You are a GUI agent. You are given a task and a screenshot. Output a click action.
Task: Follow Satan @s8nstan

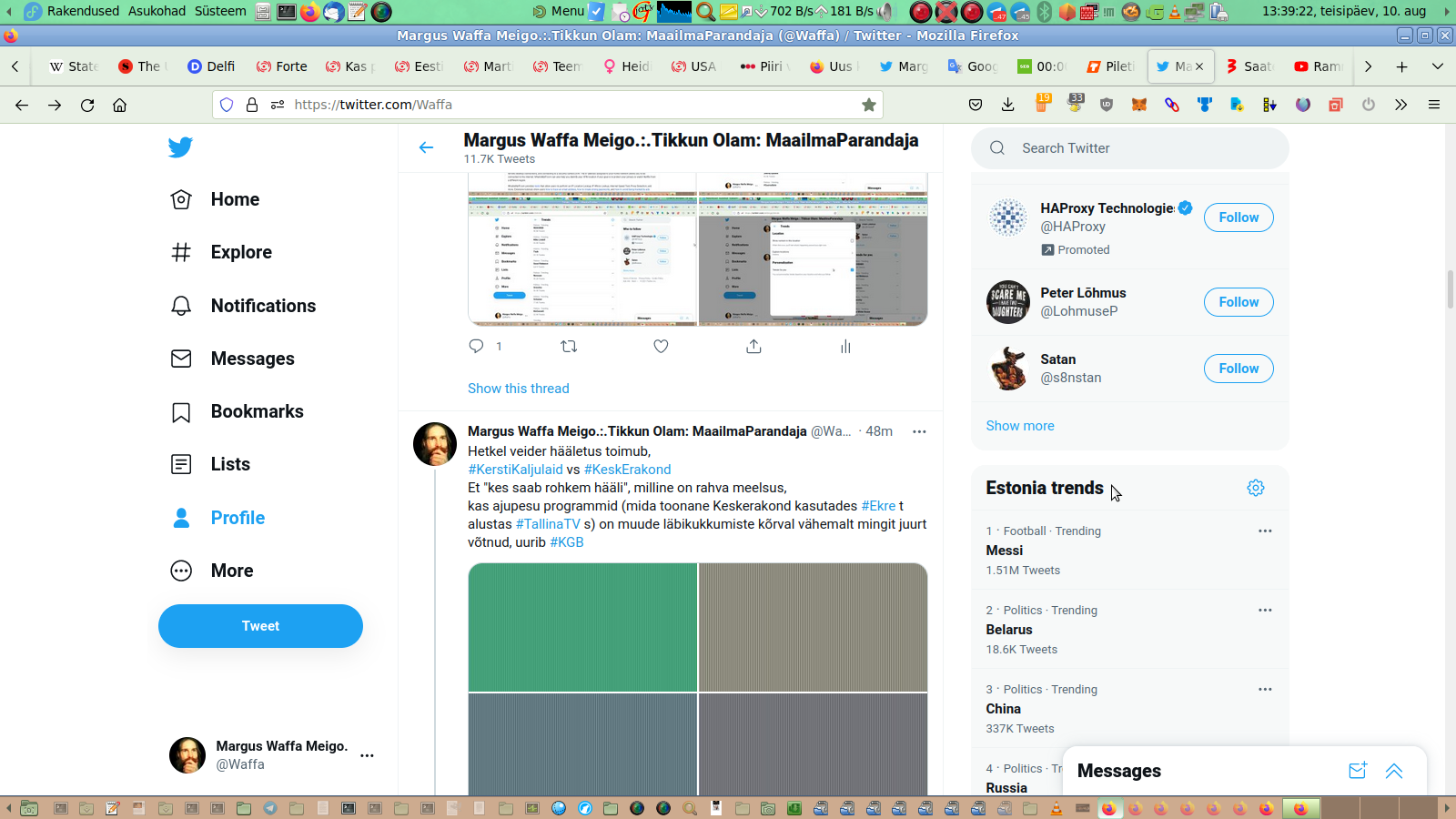tap(1239, 369)
